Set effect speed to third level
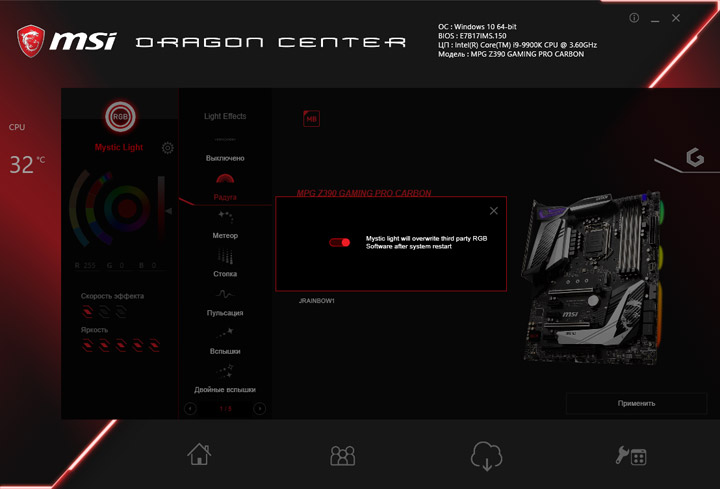 [x=121, y=312]
